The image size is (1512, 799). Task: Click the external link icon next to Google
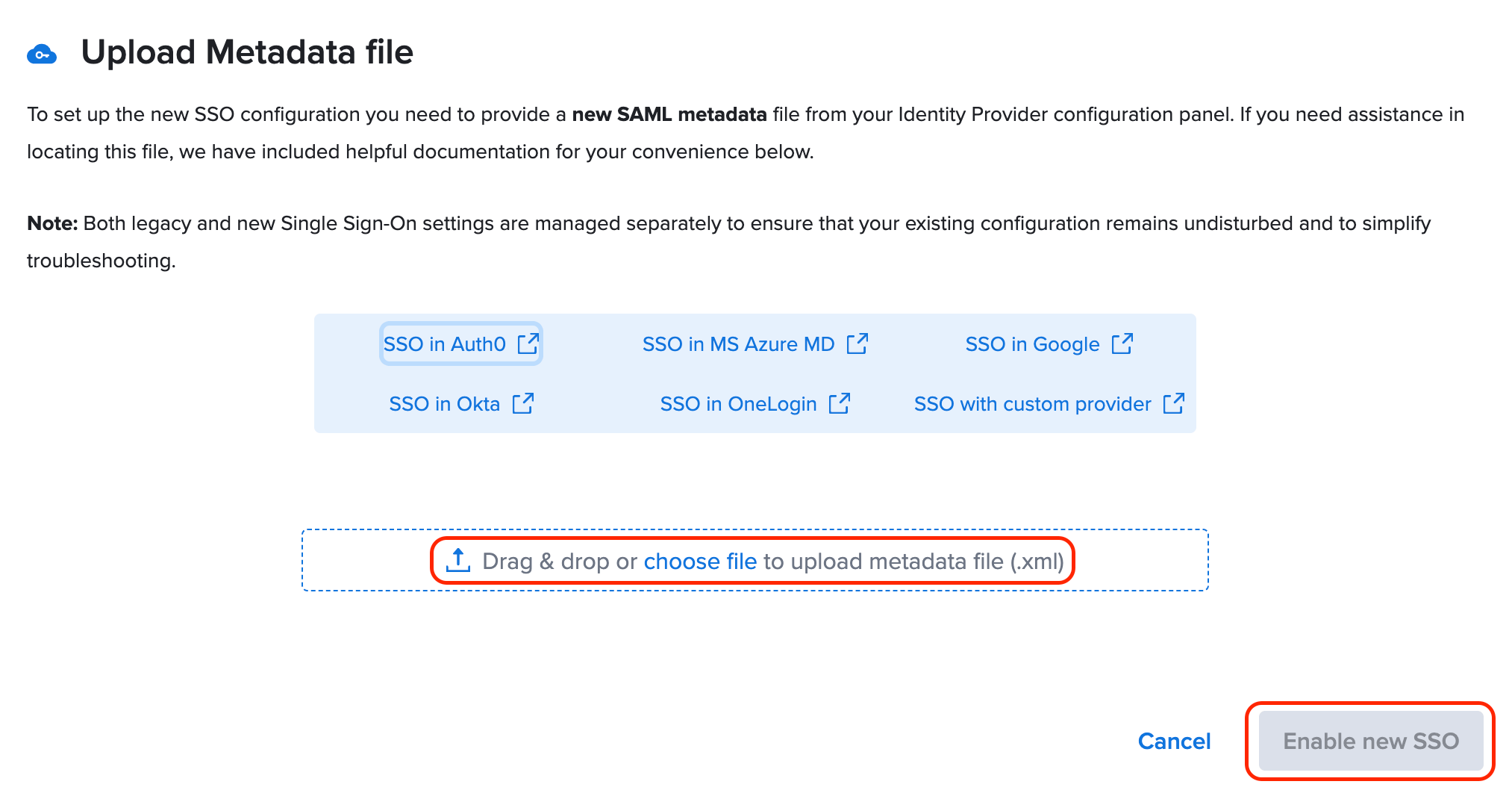coord(1123,343)
